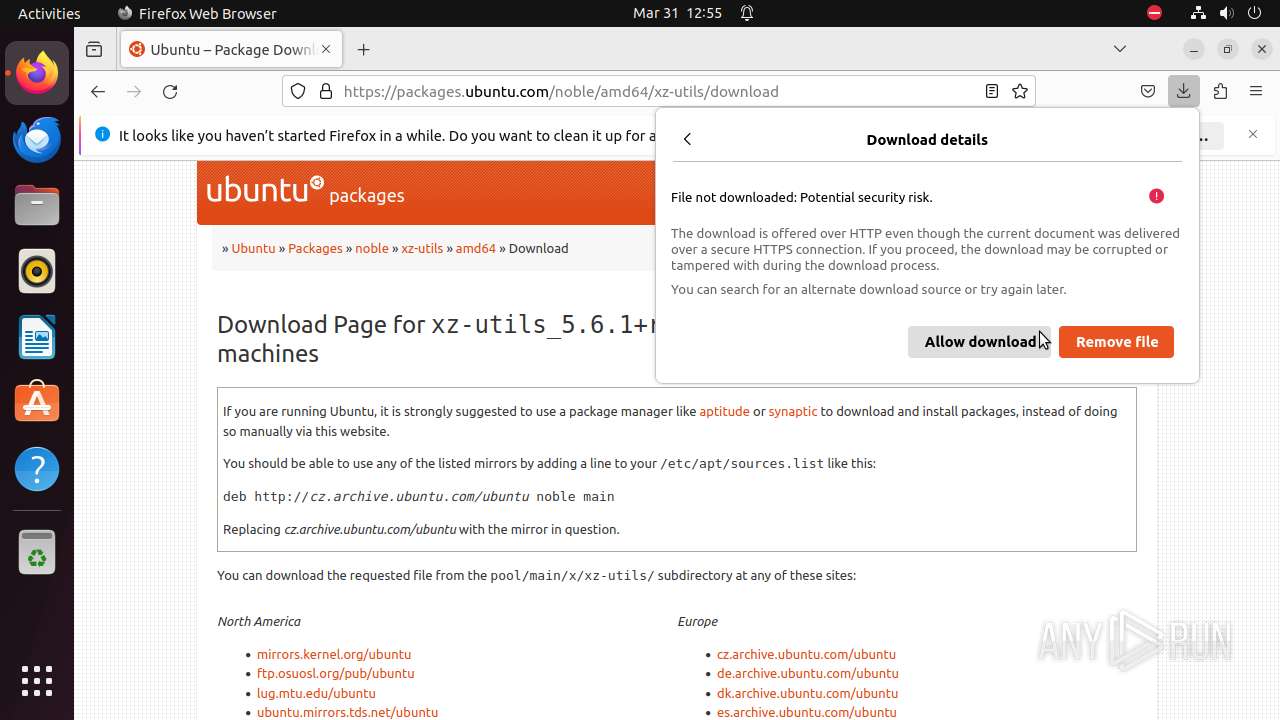Open cz.archive.ubuntu.com/ubuntu mirror link
Image resolution: width=1280 pixels, height=720 pixels.
point(806,654)
